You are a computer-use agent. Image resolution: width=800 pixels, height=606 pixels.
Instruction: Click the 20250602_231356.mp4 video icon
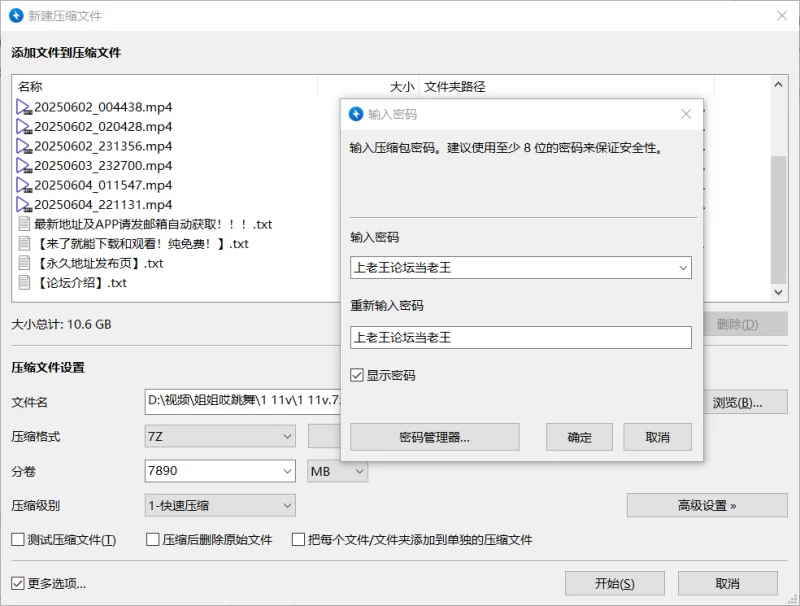tap(24, 146)
